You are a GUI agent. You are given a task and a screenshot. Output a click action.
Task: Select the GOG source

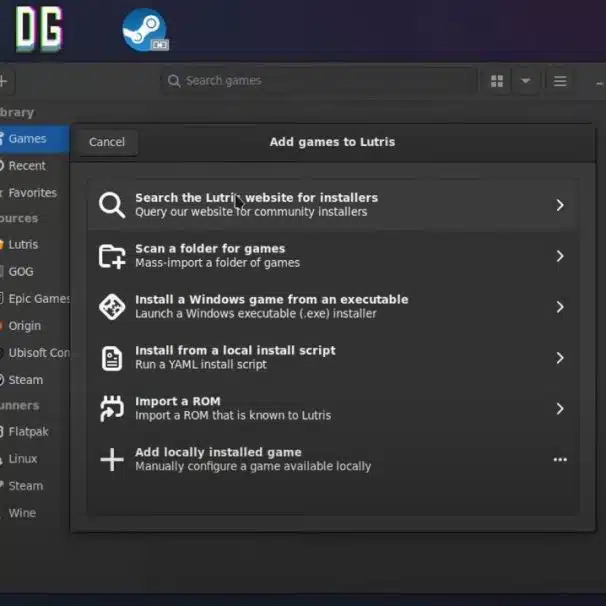click(34, 272)
